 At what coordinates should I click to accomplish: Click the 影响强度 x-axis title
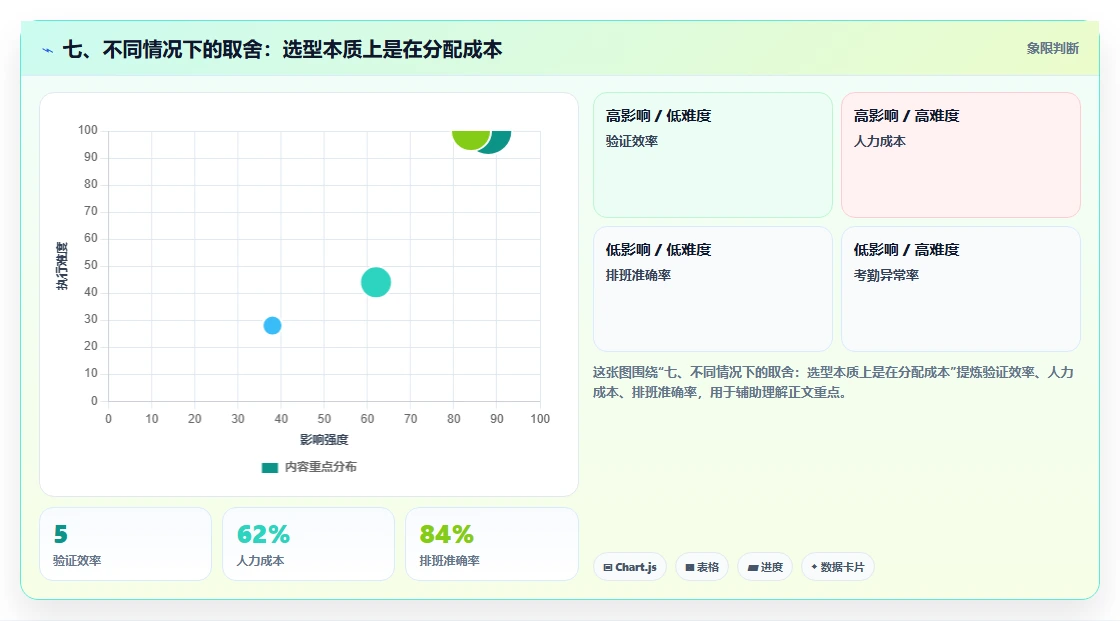coord(324,439)
